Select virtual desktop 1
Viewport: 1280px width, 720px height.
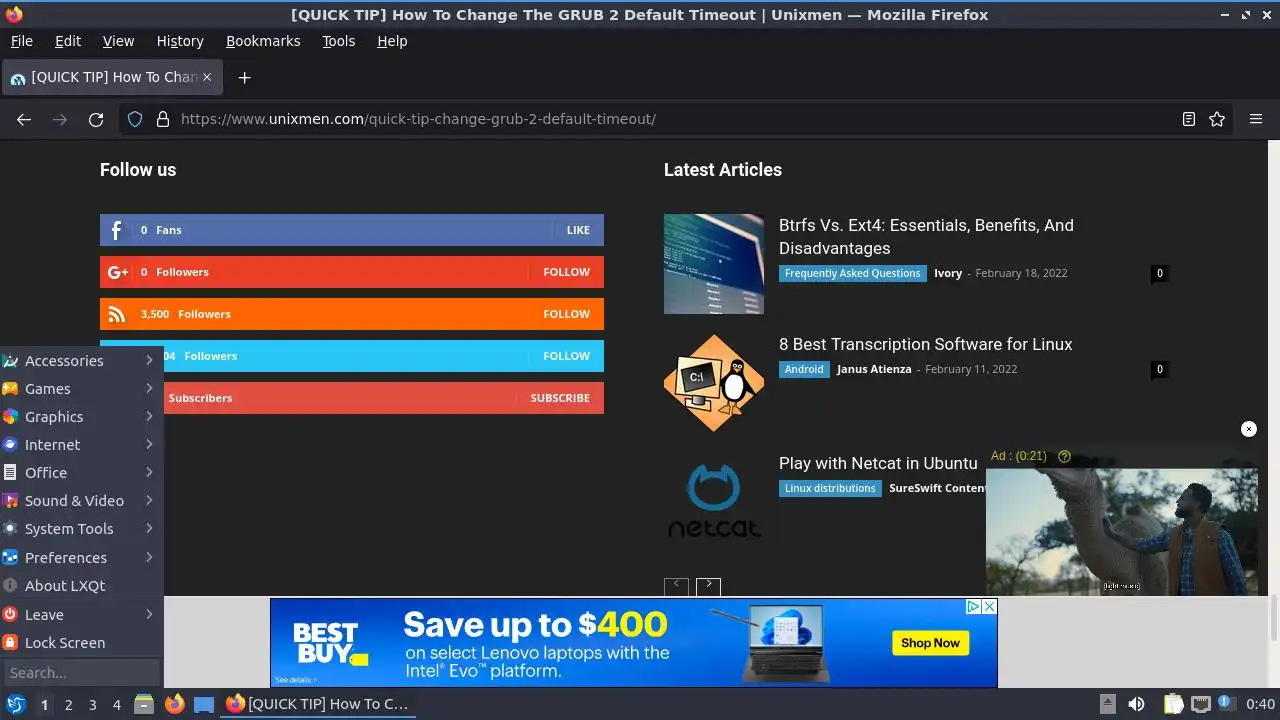tap(44, 704)
